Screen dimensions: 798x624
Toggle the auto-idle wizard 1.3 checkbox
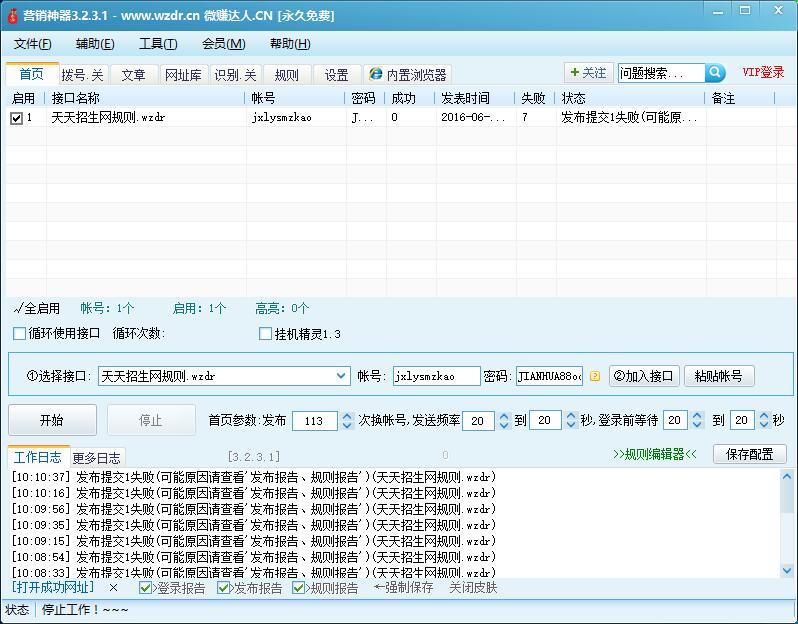click(x=265, y=334)
